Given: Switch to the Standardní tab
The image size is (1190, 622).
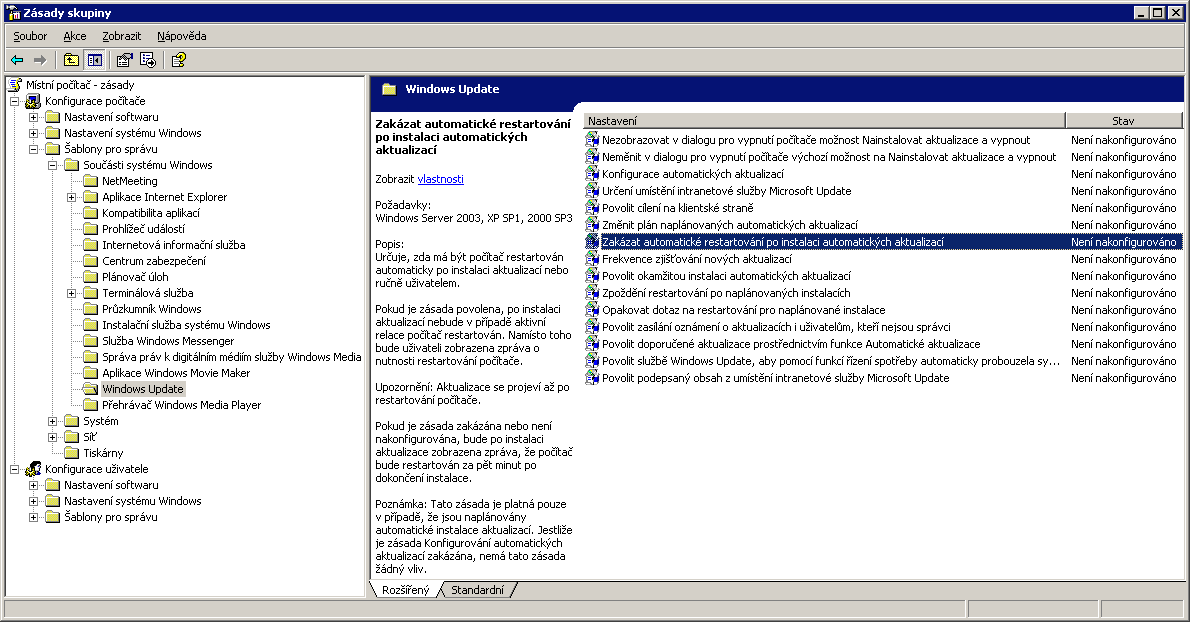Looking at the screenshot, I should (477, 589).
